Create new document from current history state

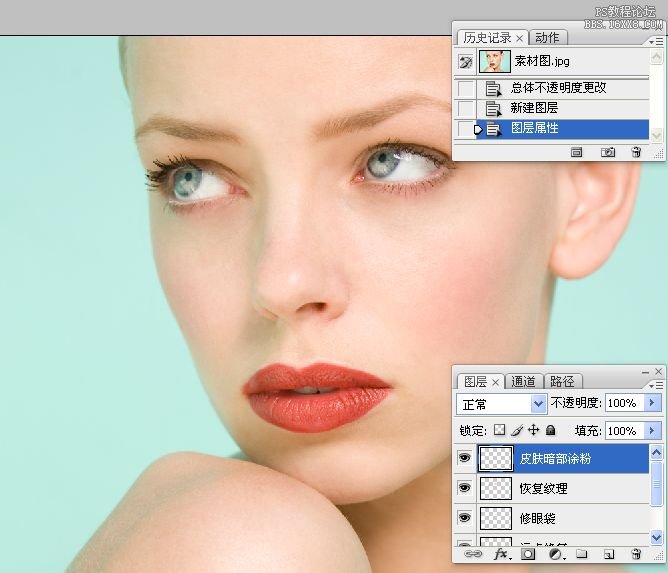[576, 152]
